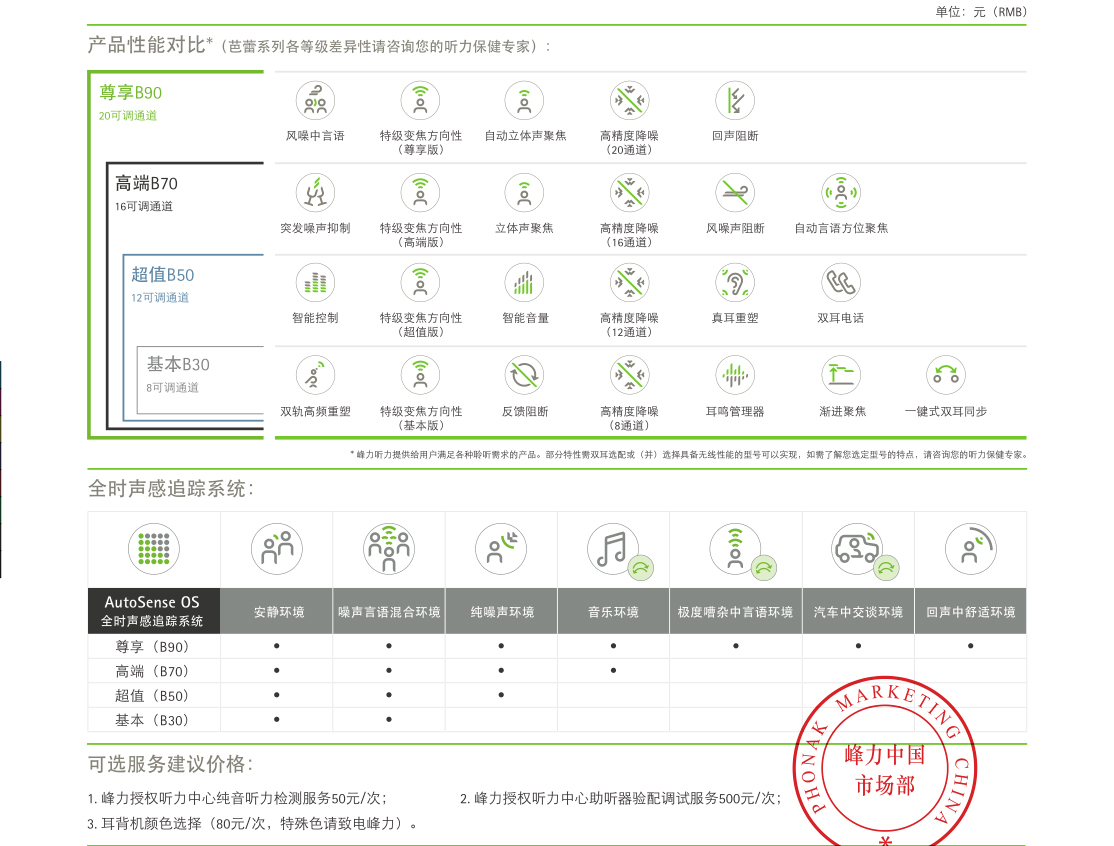Click the AutoSense OS green grid icon
Screen dimensions: 1114x846
point(153,549)
